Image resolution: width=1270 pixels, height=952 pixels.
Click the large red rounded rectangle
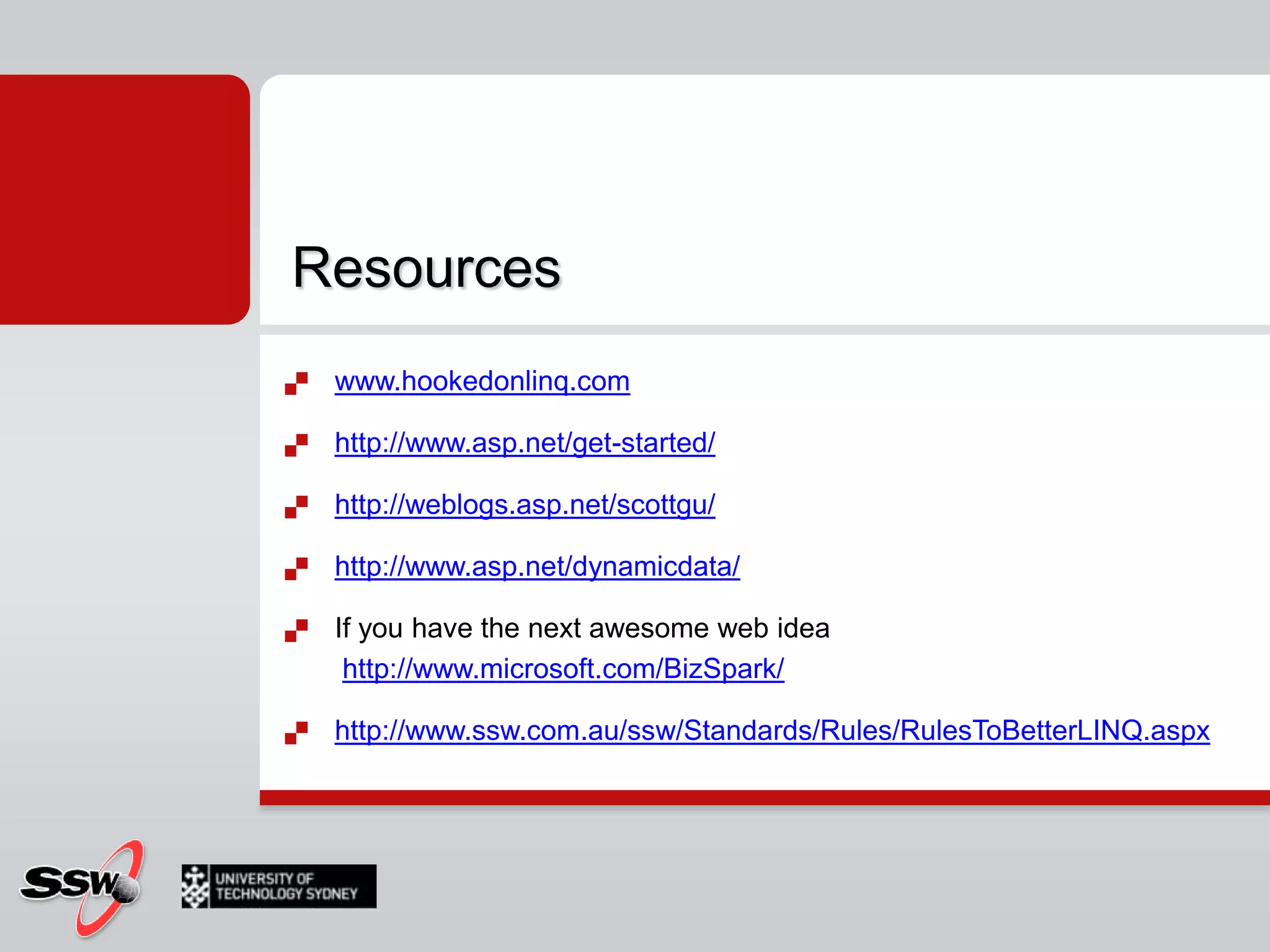[124, 200]
